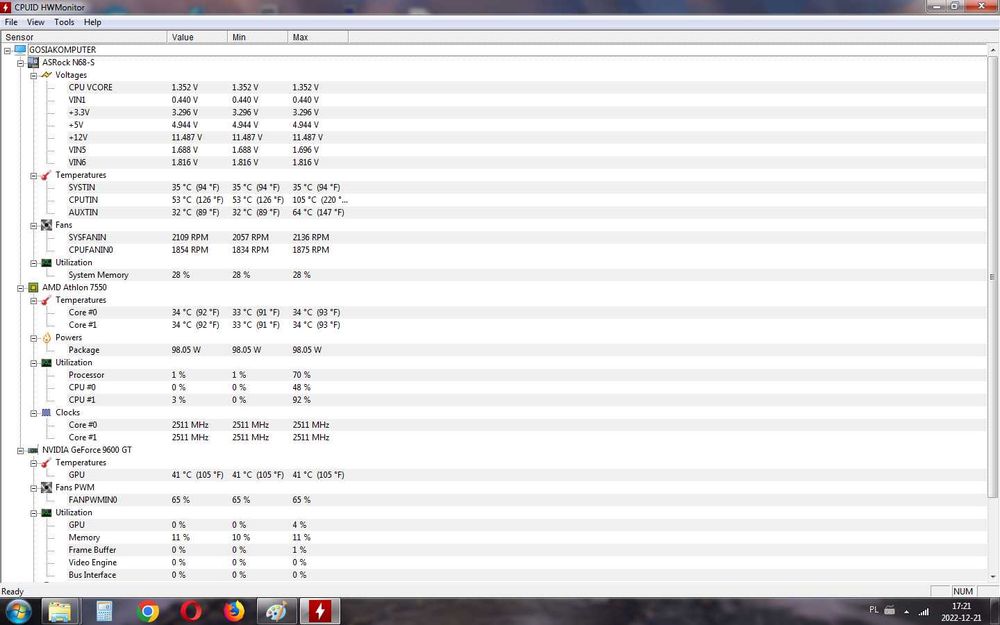Open the View menu
The width and height of the screenshot is (1000, 625).
tap(35, 22)
